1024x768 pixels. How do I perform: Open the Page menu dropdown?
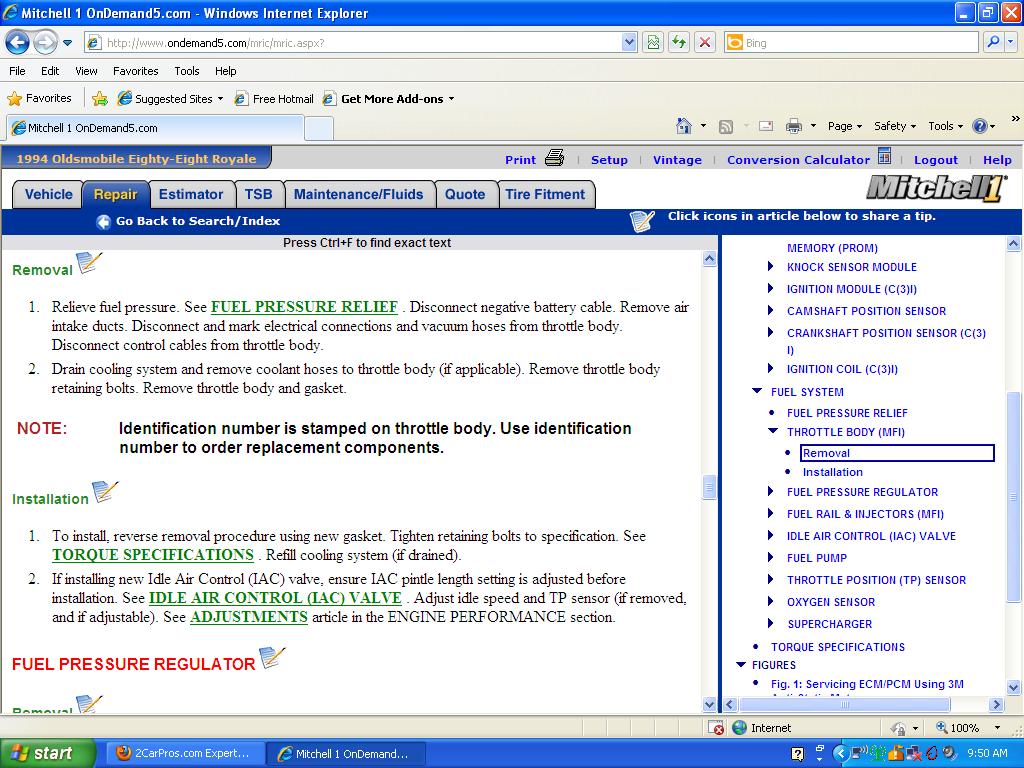click(844, 126)
